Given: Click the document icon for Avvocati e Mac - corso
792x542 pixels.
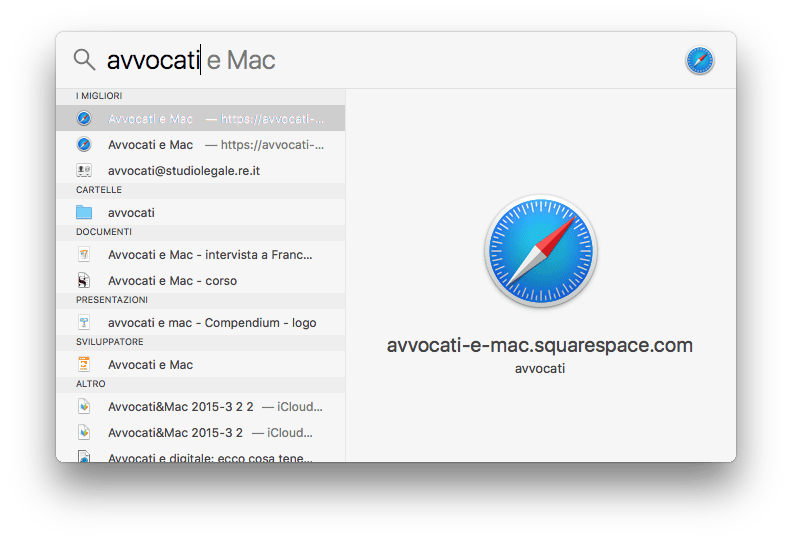Looking at the screenshot, I should coord(84,280).
